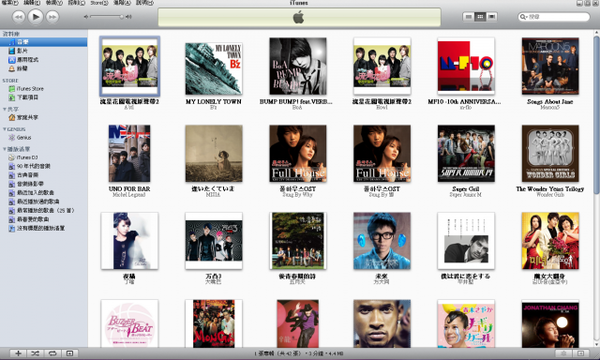600x360 pixels.
Task: Click the status bar album count text
Action: coord(298,354)
